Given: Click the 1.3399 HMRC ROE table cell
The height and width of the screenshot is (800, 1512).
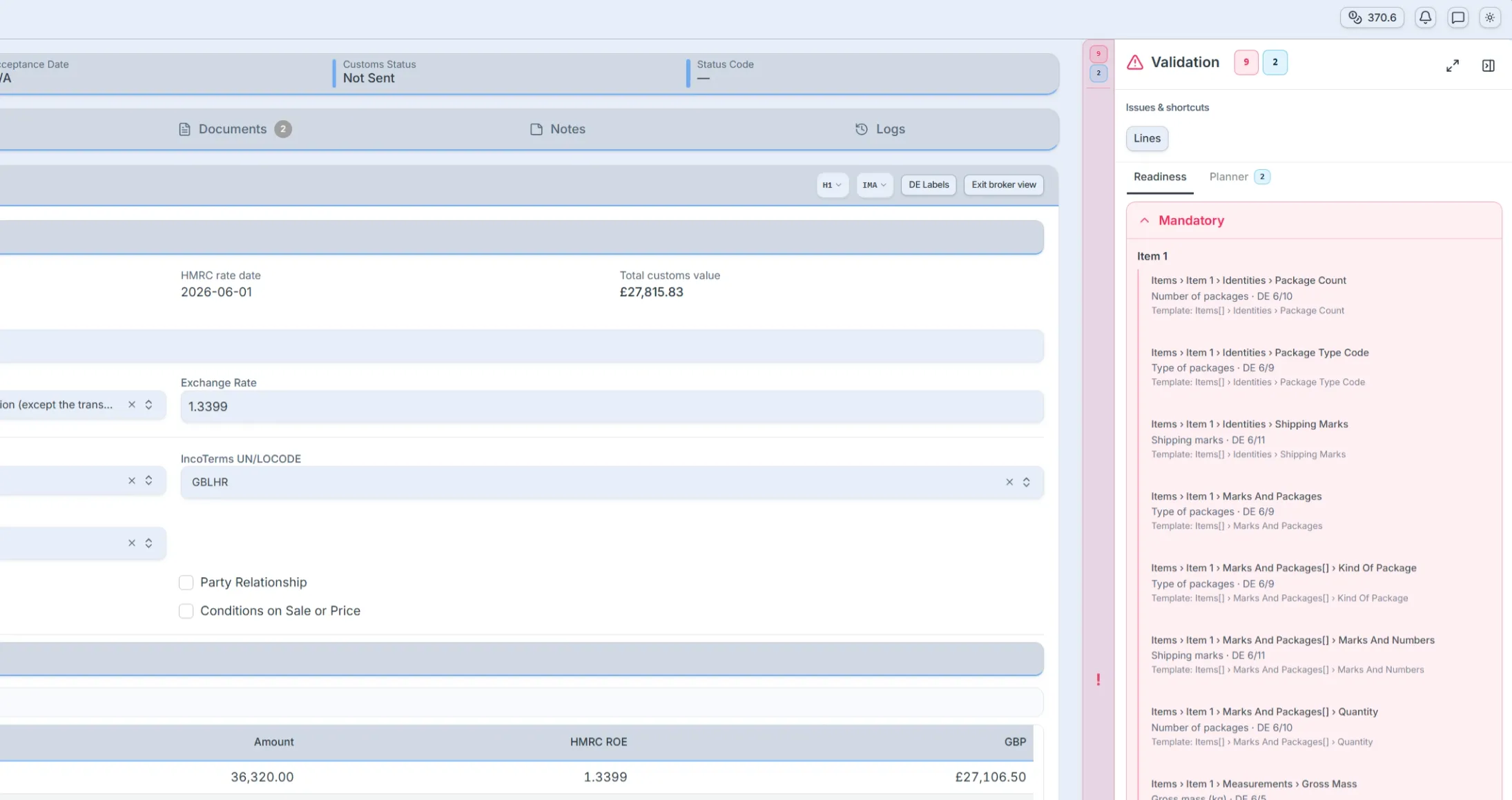Looking at the screenshot, I should point(605,777).
